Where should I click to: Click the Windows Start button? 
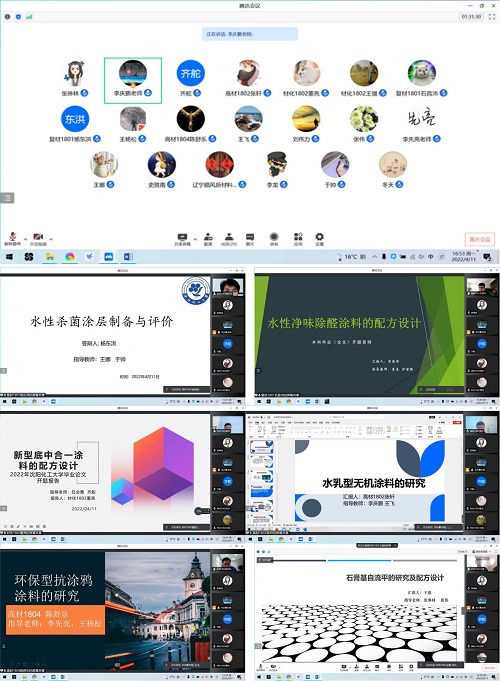click(9, 257)
